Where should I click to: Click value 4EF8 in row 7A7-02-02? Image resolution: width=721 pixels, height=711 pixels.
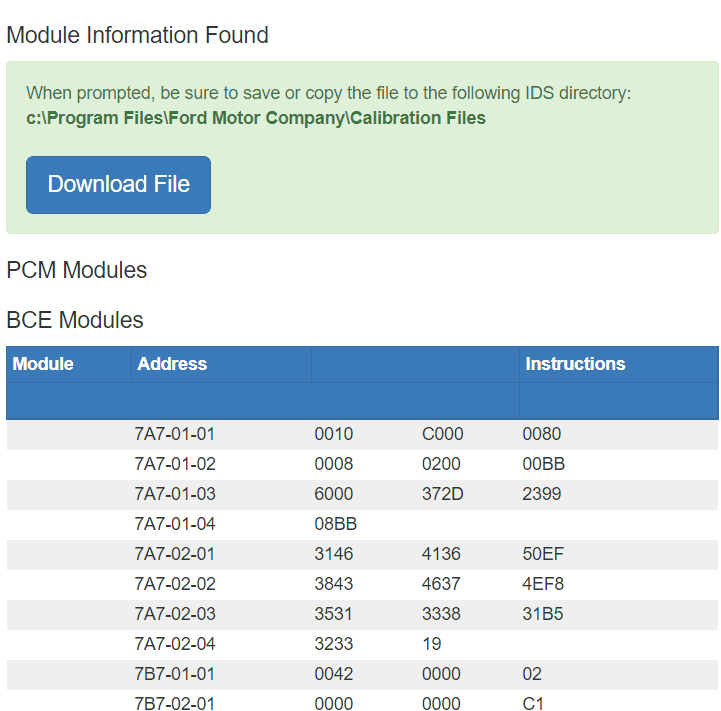point(543,584)
